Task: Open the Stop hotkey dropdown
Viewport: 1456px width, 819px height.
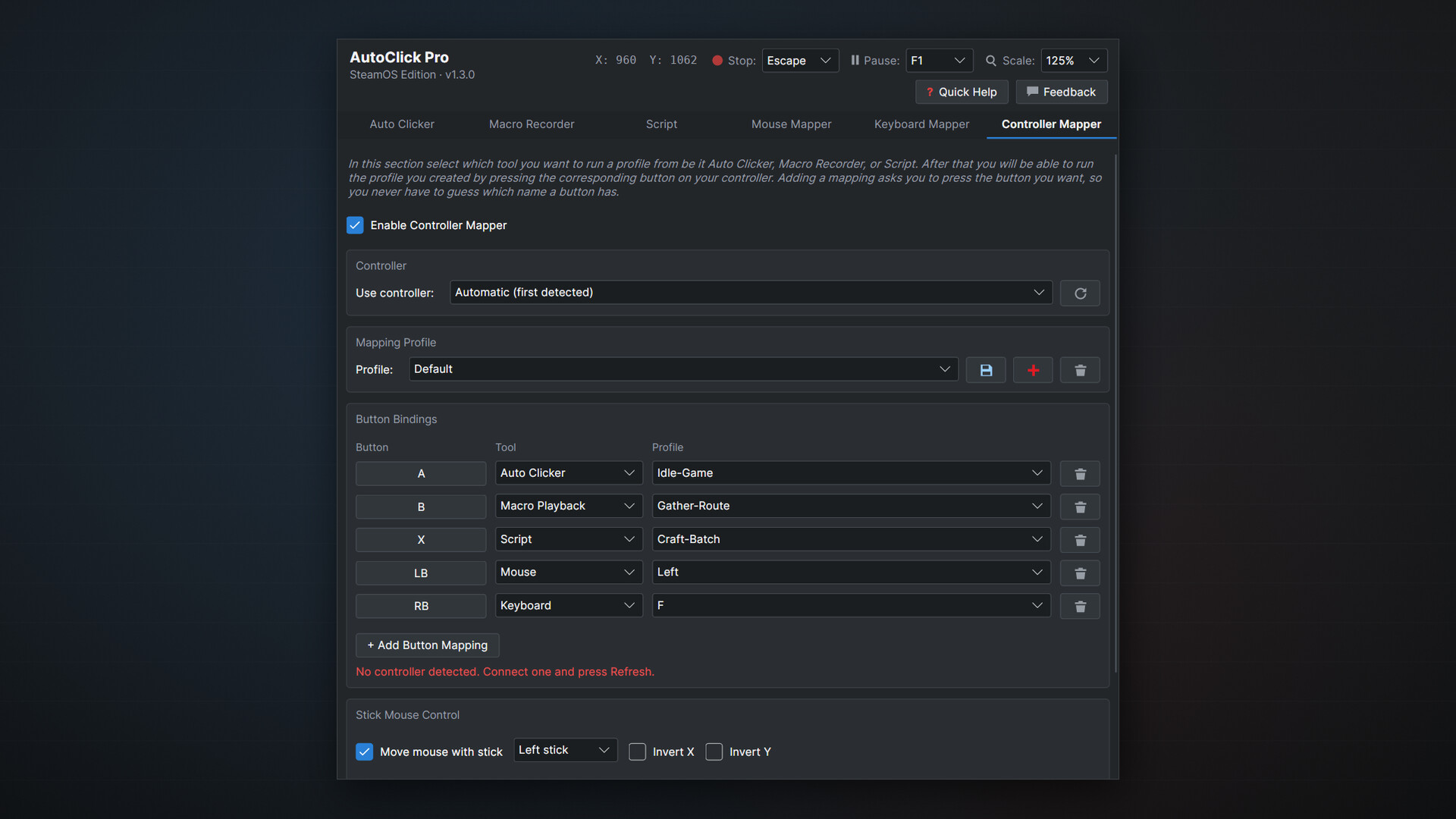Action: click(x=800, y=61)
